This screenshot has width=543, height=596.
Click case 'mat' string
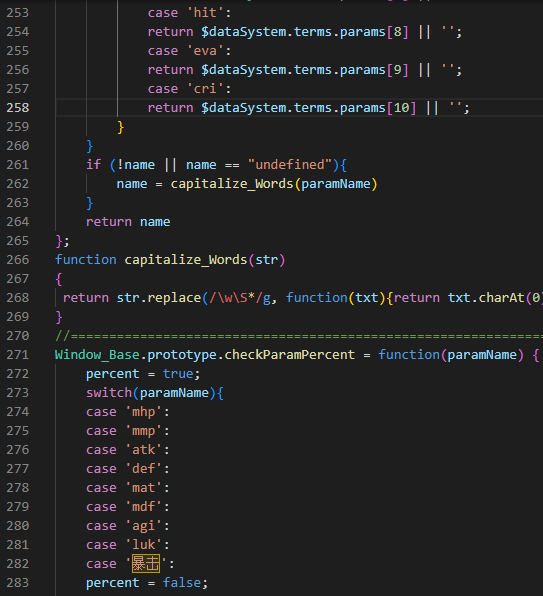143,488
